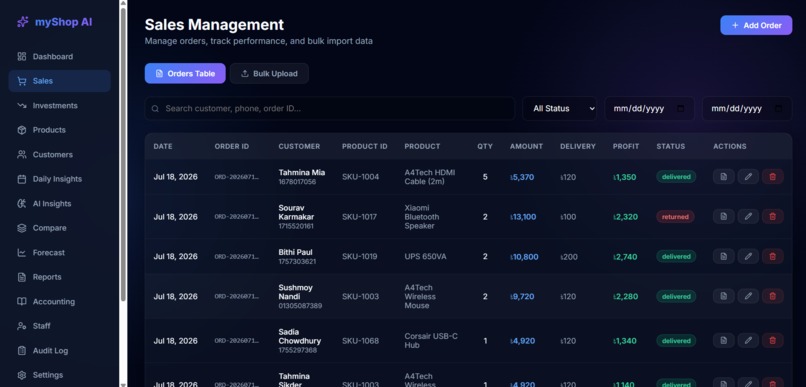View invoice for Sourav Karmakar order
Screen dimensions: 806x387
(724, 216)
